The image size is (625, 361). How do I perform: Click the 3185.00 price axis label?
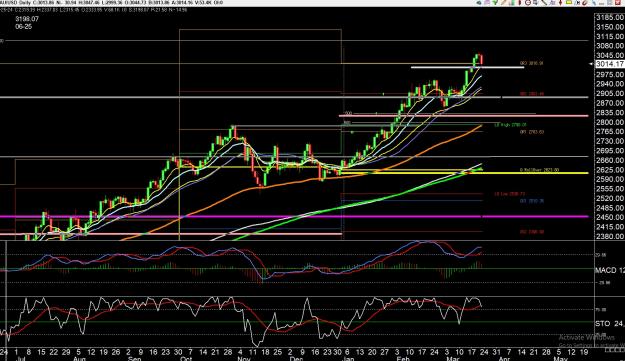click(610, 17)
